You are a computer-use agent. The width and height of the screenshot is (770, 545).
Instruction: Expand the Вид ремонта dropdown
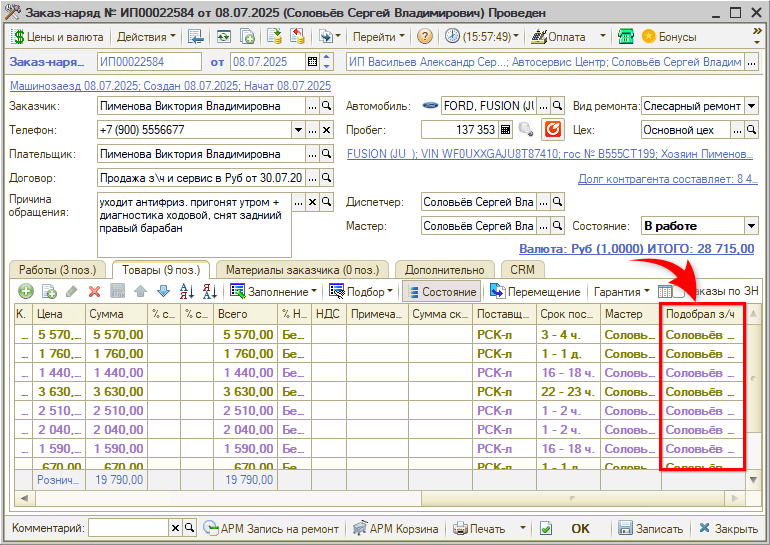click(751, 106)
